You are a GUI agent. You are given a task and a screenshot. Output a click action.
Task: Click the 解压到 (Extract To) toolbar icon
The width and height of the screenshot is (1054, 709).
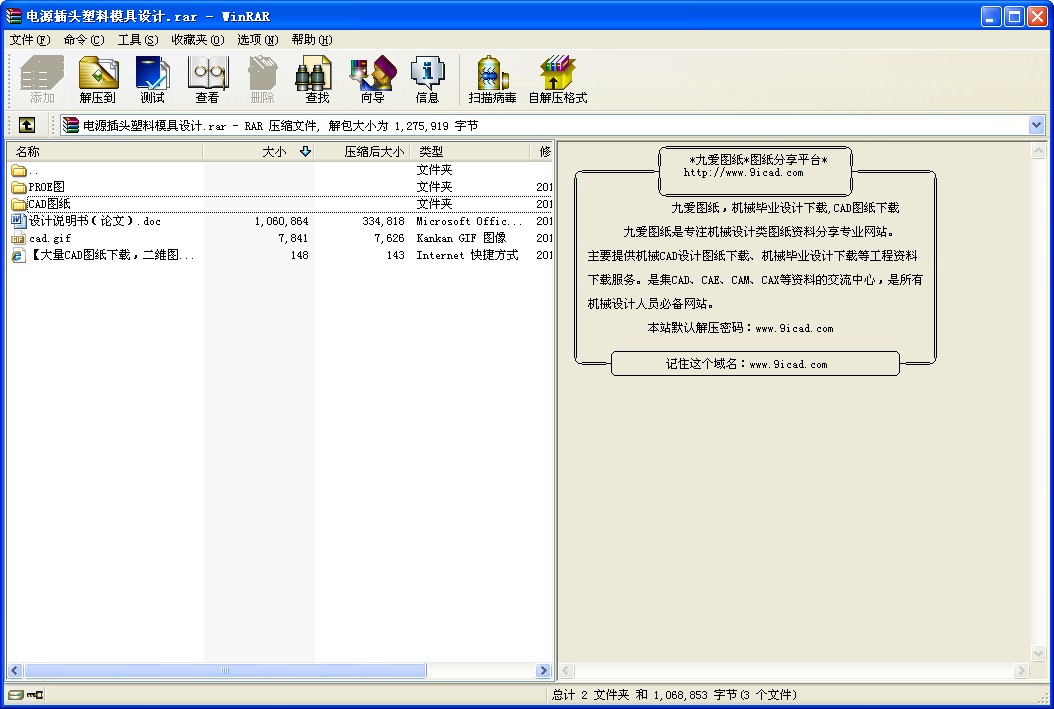[x=98, y=79]
